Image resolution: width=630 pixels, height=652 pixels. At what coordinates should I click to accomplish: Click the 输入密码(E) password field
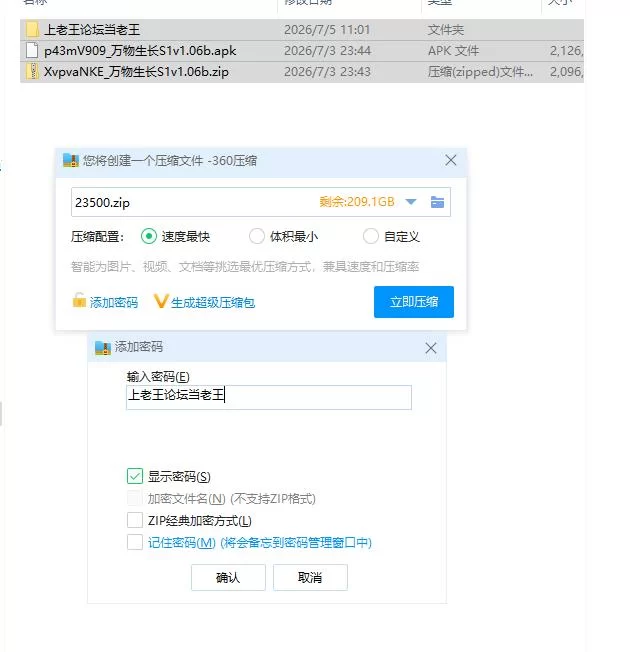[x=269, y=397]
